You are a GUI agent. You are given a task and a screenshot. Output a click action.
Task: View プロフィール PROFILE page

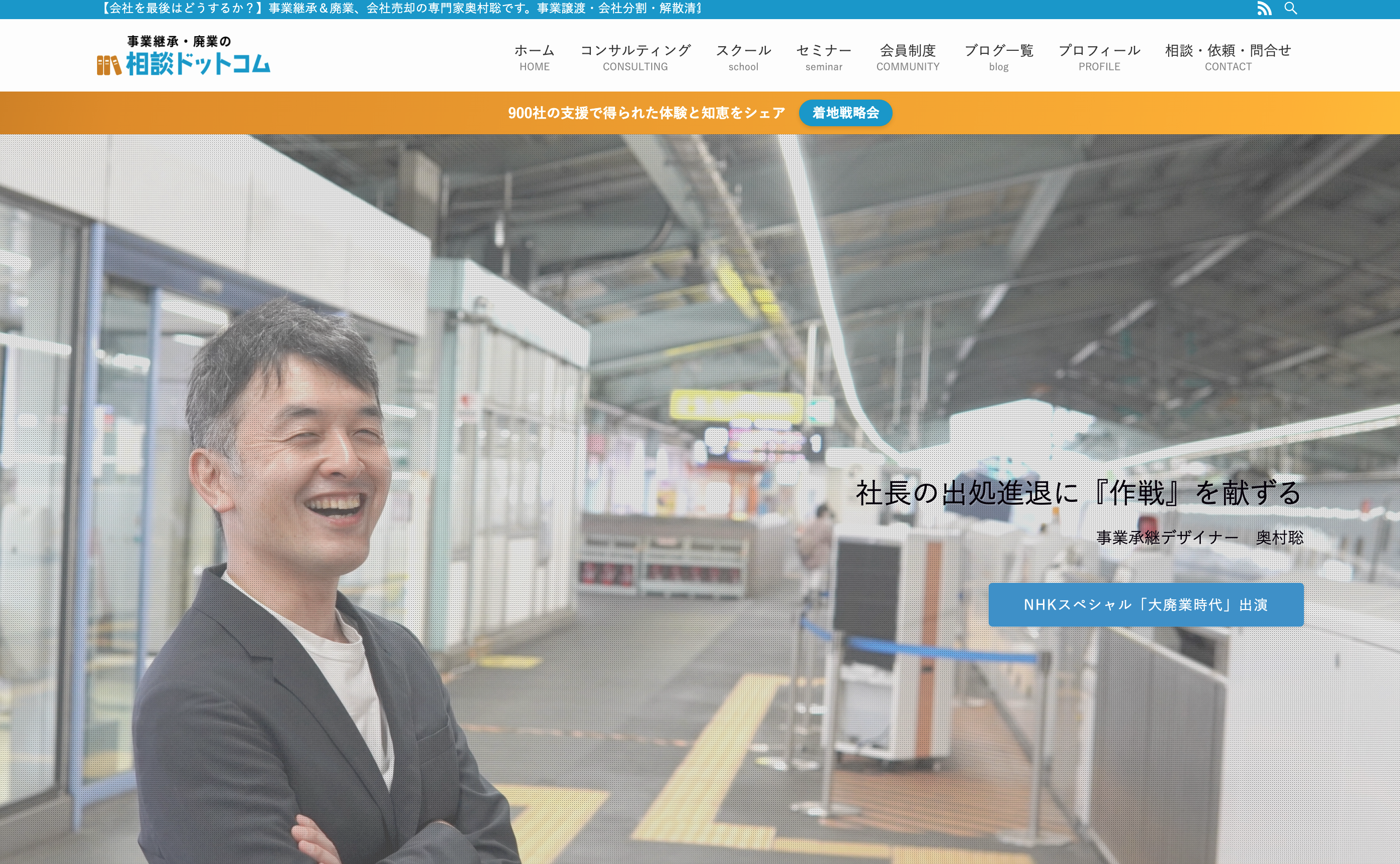pyautogui.click(x=1099, y=57)
